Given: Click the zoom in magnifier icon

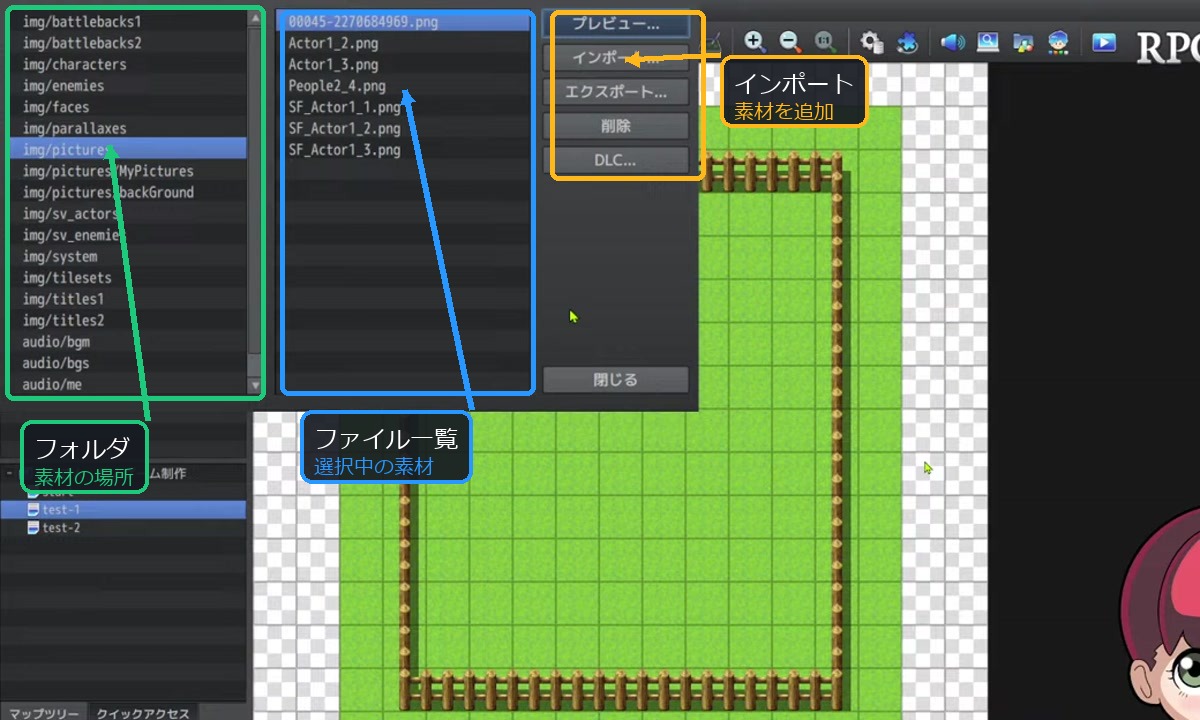Looking at the screenshot, I should click(x=755, y=42).
